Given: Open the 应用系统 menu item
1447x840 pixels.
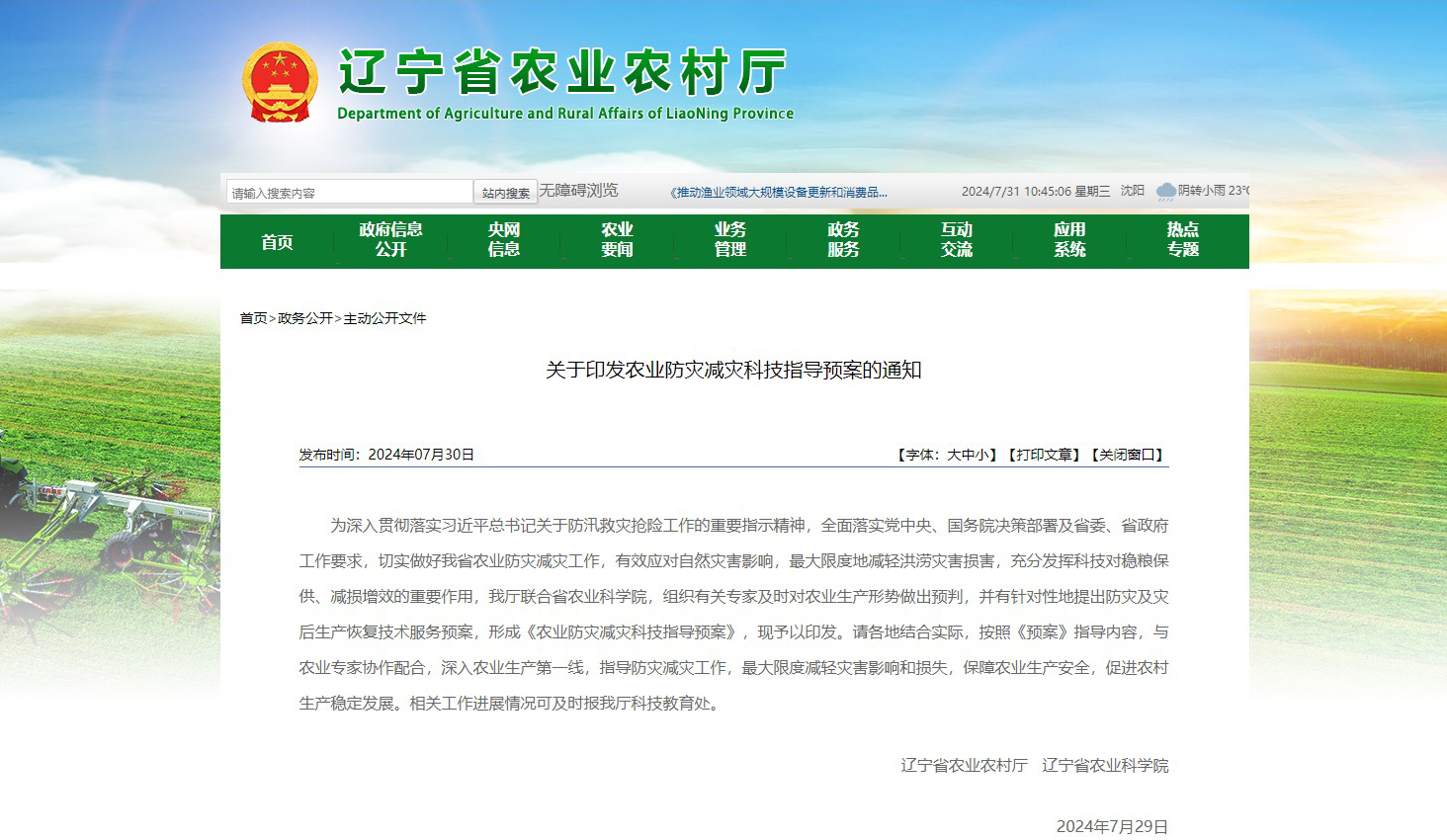Looking at the screenshot, I should point(1069,240).
